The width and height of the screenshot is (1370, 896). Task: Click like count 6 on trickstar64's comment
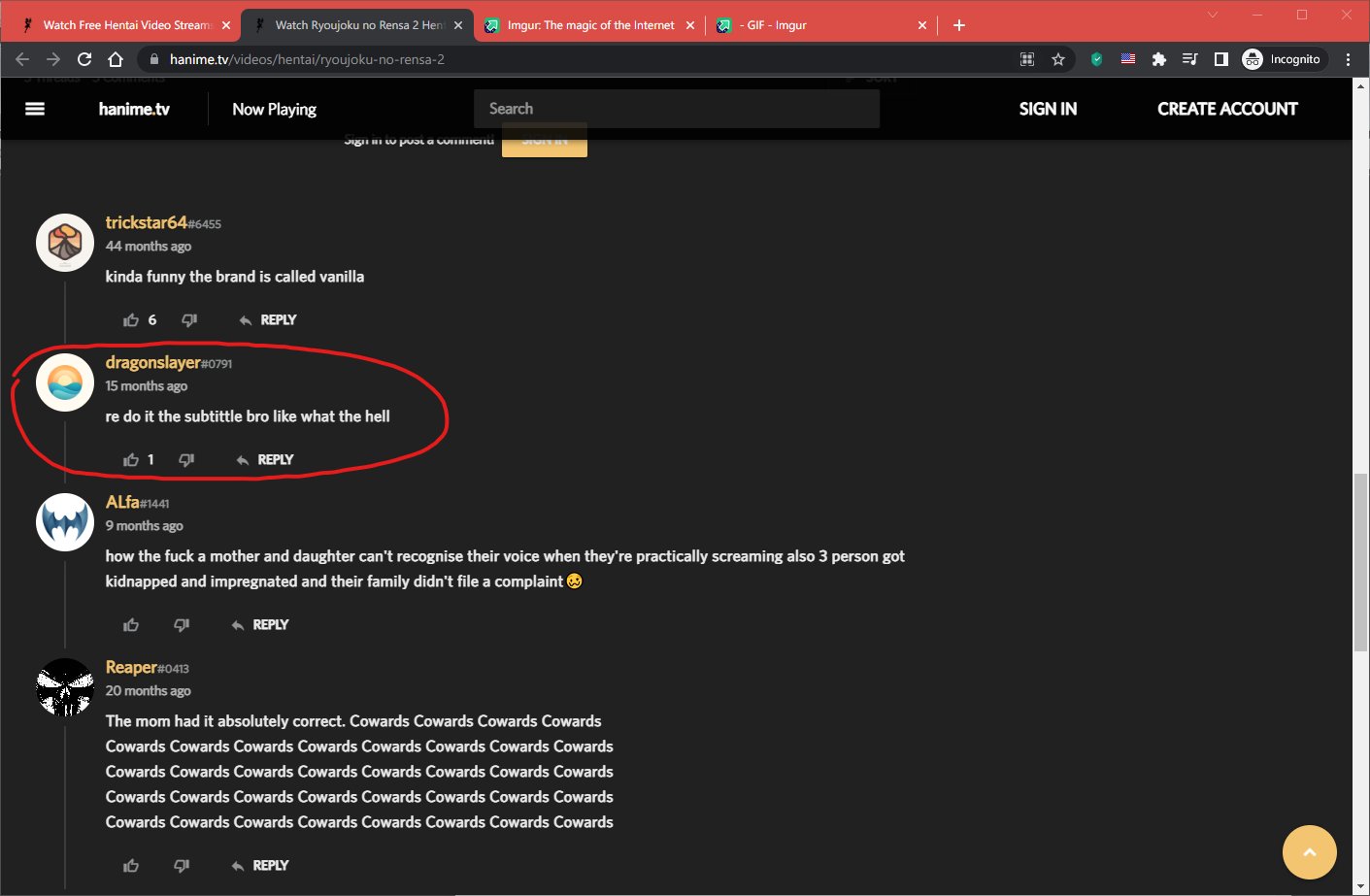pos(152,320)
